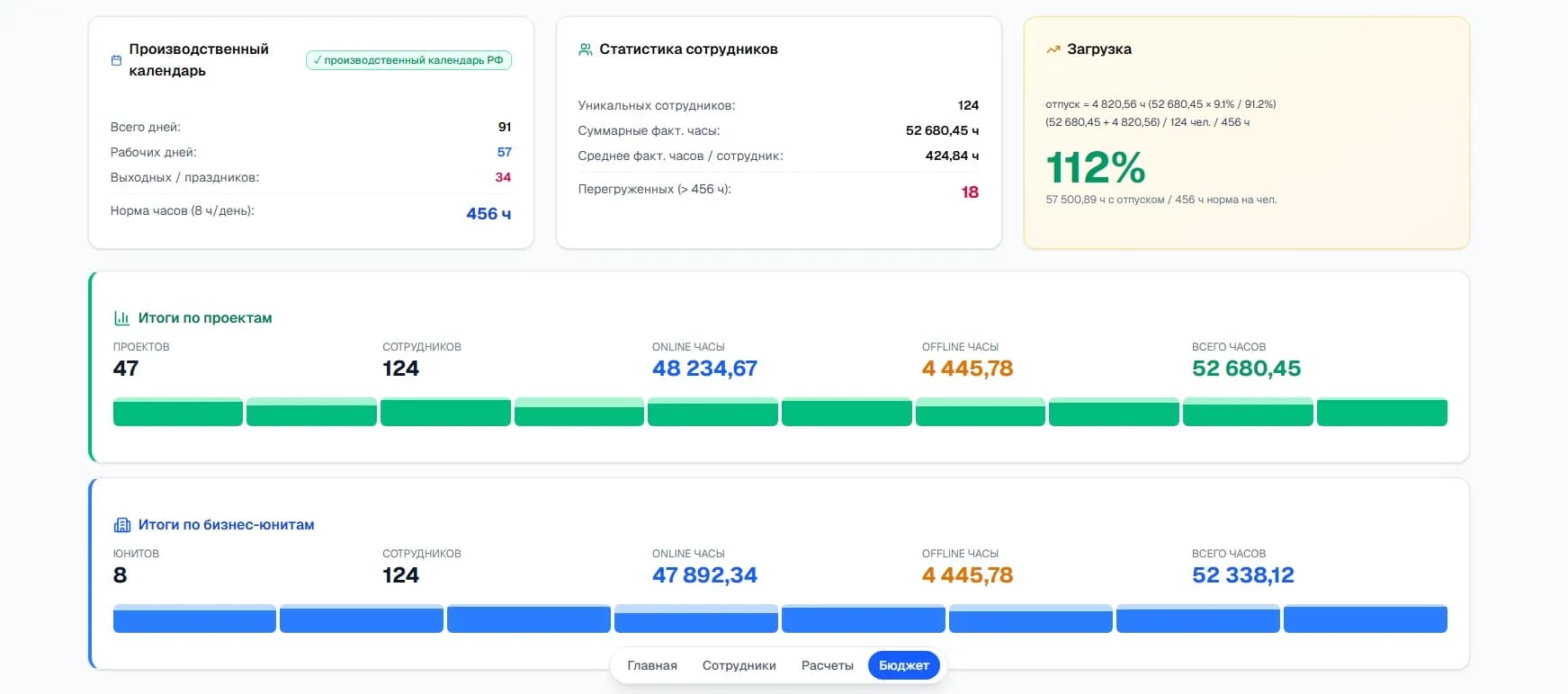Click the building icon beside Итоги по бизнес-юнитам
1568x694 pixels.
(121, 524)
